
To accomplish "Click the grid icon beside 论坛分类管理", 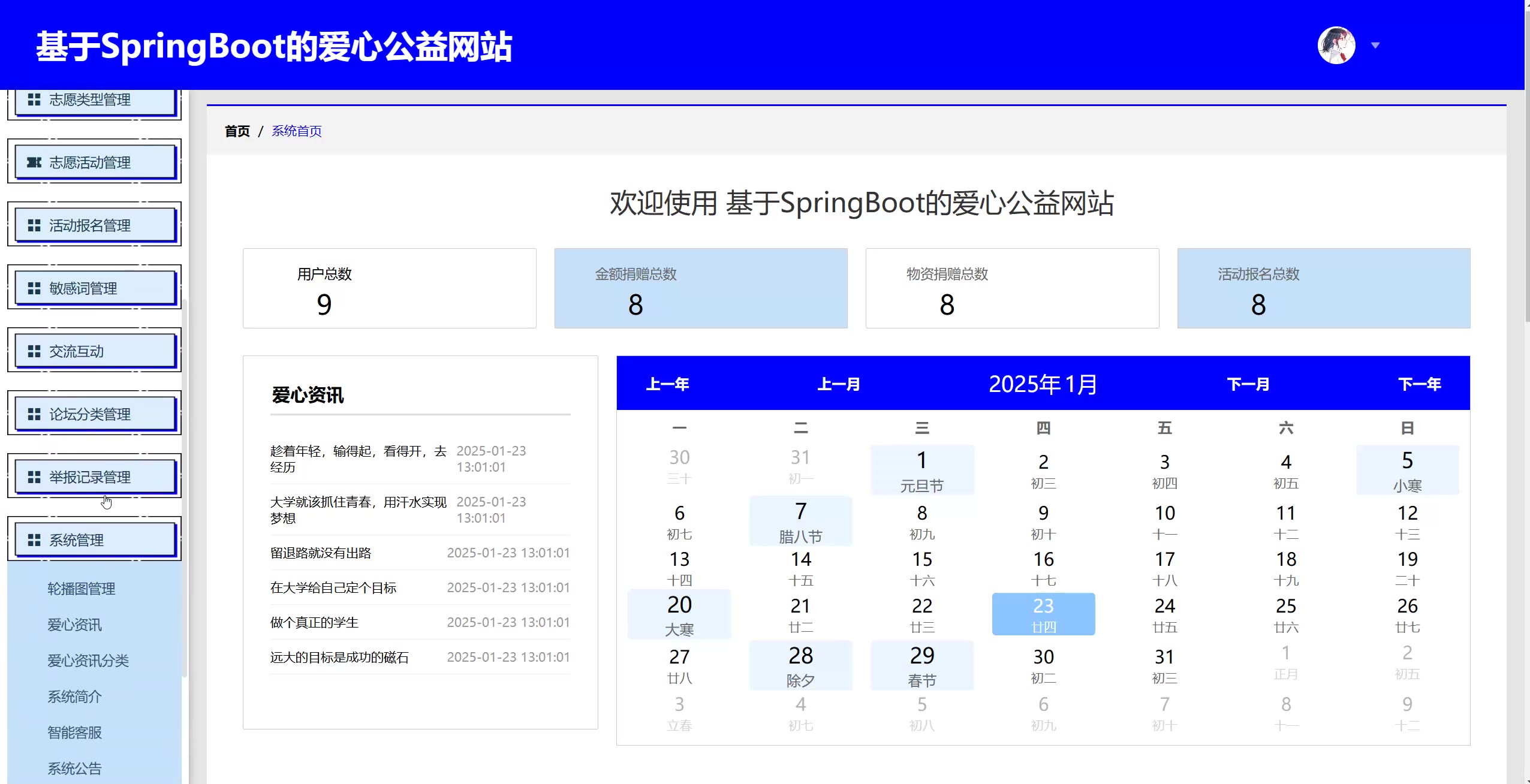I will [34, 414].
